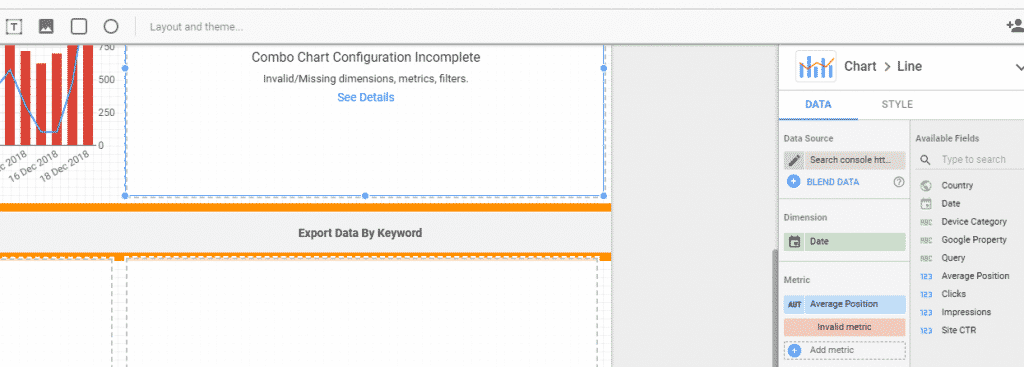Click the AUT aggregation badge on Average Position

(x=794, y=304)
